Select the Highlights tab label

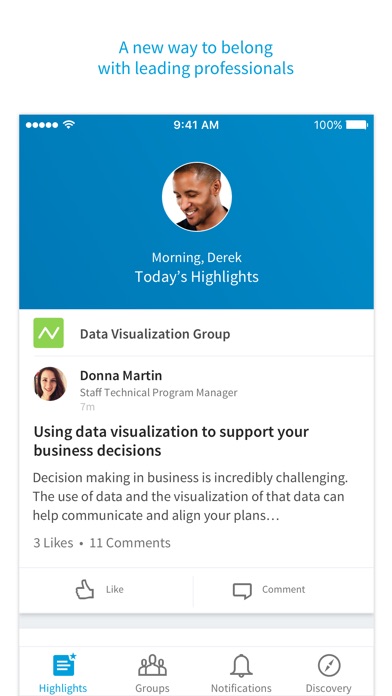pos(63,688)
